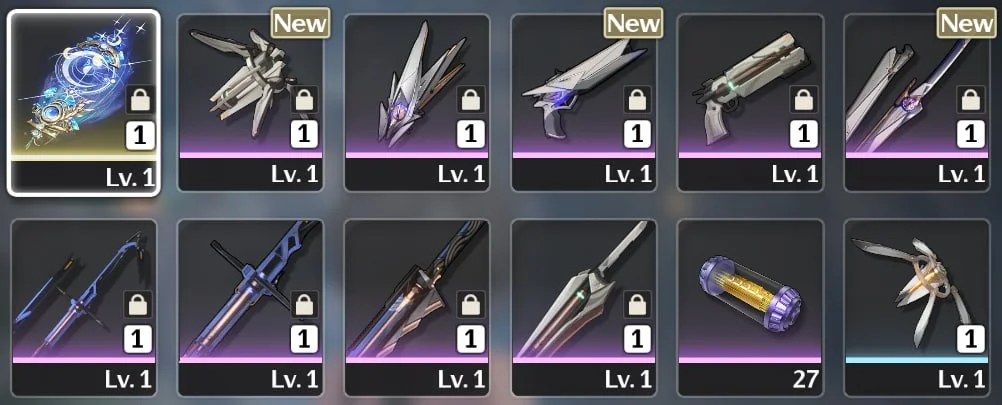Click the New badge on the white pistol
Screen dimensions: 1002x405
634,24
